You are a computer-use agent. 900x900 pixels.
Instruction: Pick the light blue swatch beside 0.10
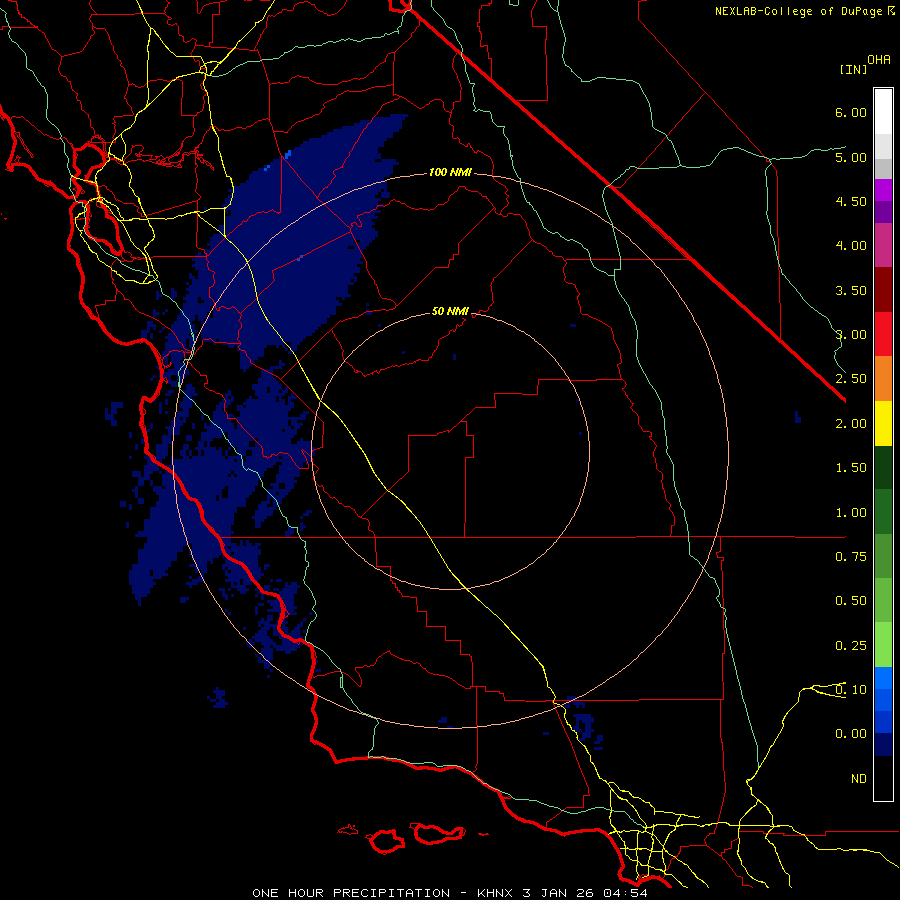pos(883,678)
